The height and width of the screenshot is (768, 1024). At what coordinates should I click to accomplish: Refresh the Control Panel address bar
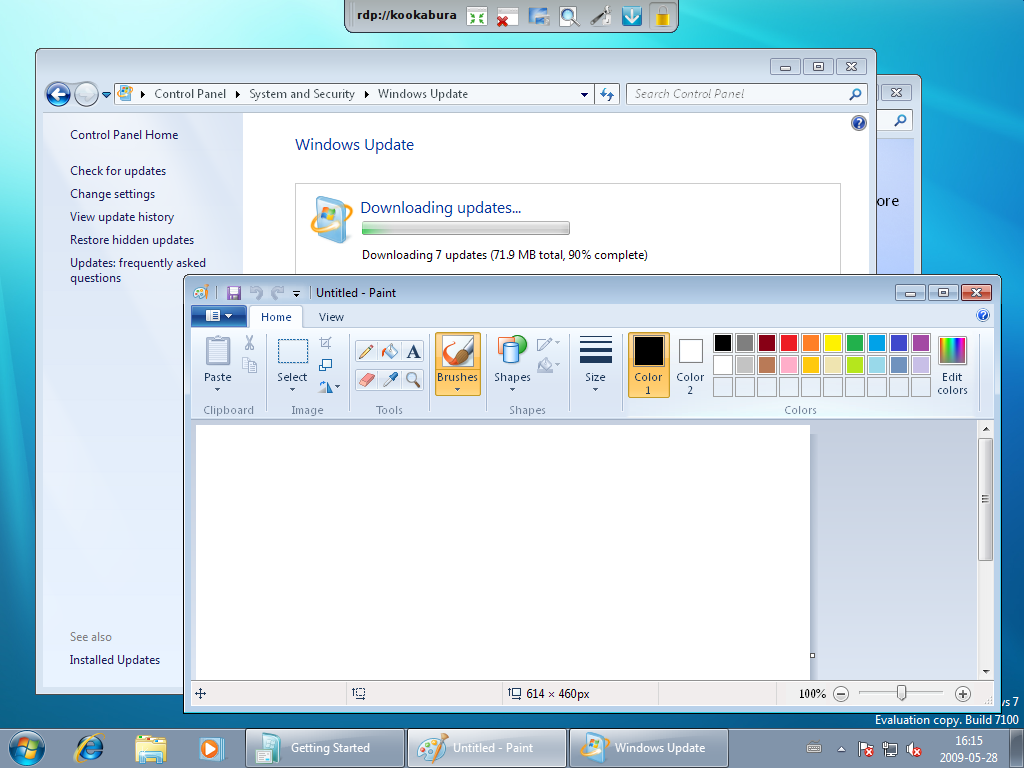pyautogui.click(x=607, y=94)
